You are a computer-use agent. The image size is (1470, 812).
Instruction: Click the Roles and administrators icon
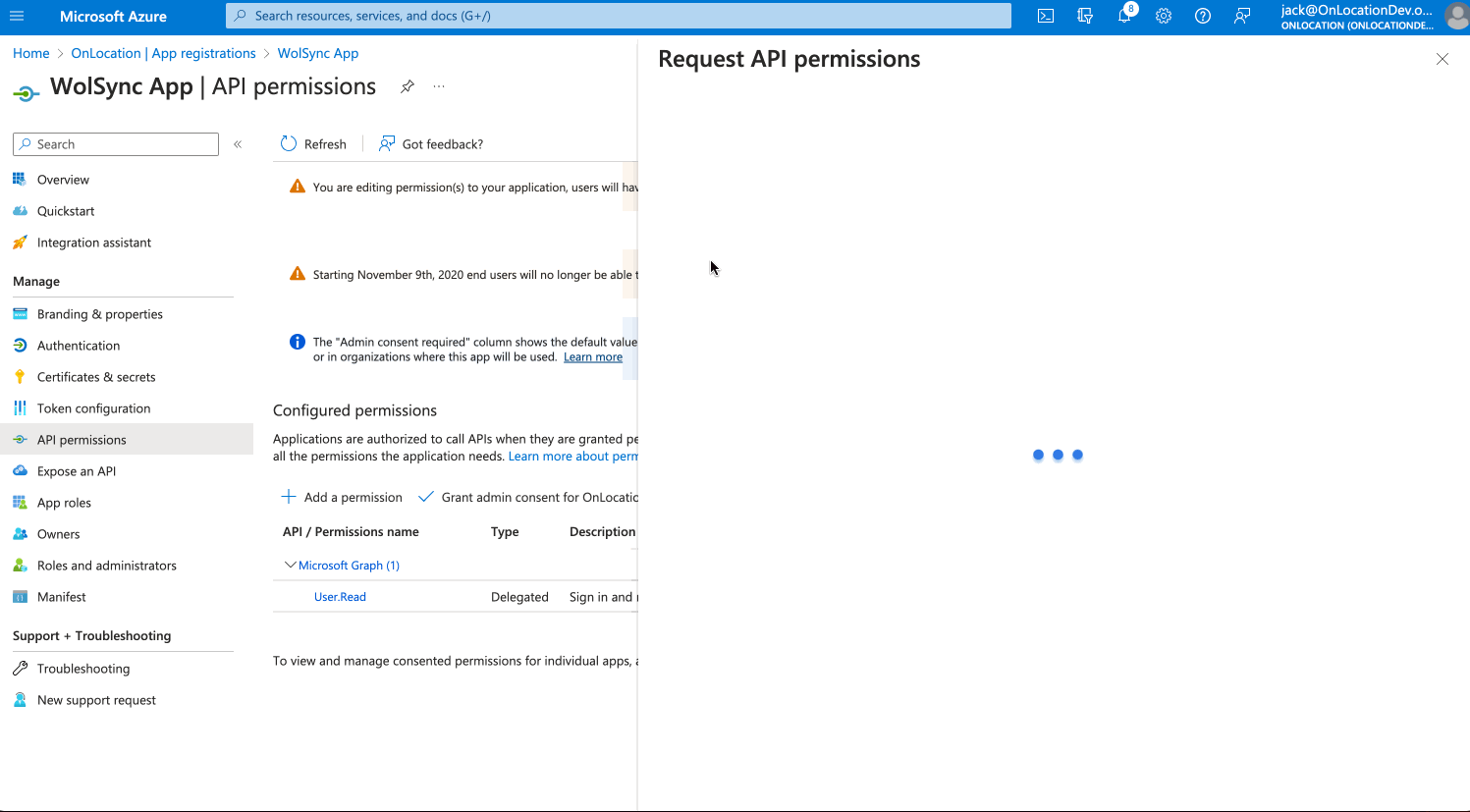coord(20,566)
